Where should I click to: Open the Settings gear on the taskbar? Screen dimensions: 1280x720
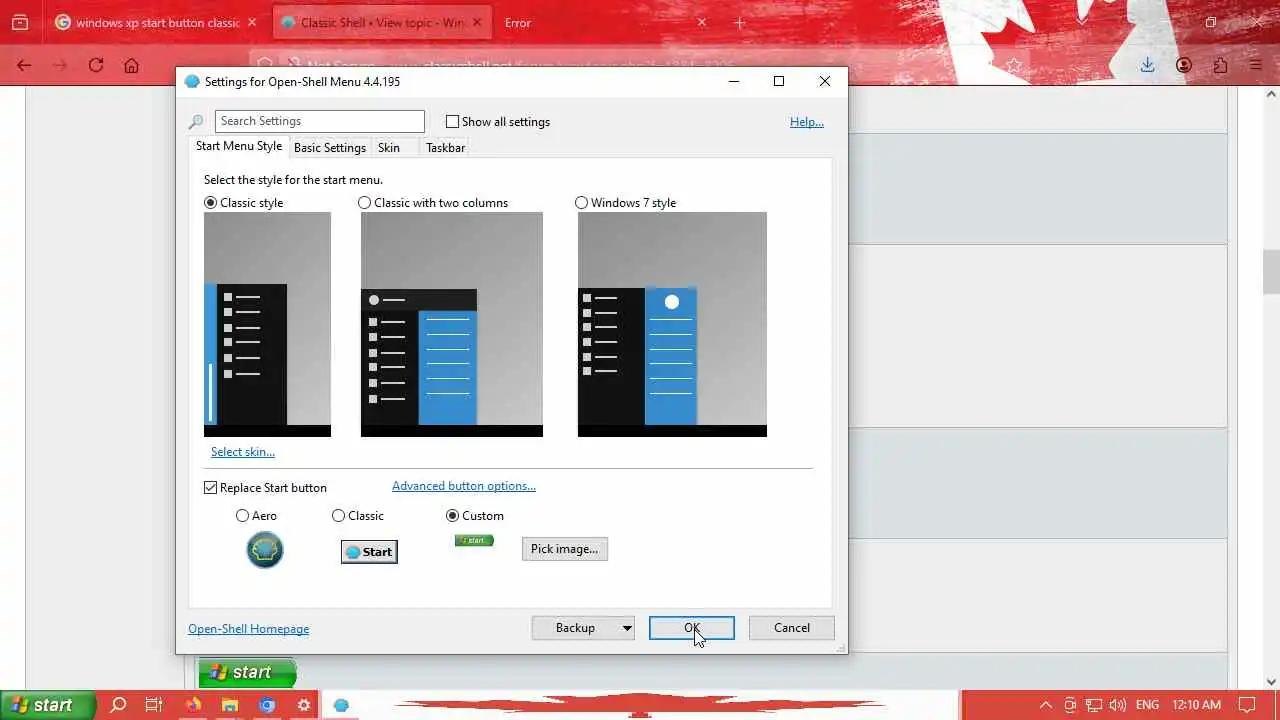point(304,705)
